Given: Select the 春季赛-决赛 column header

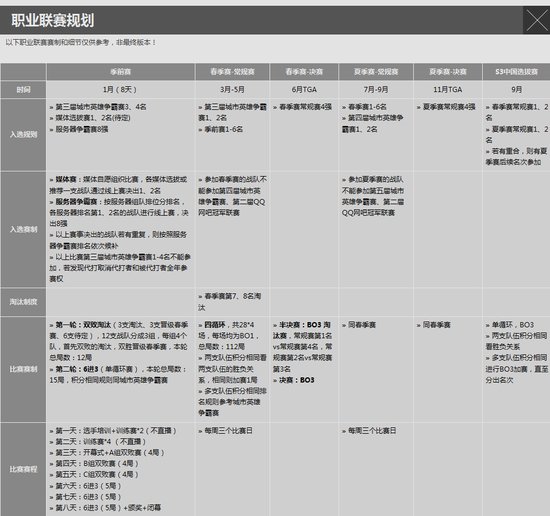Looking at the screenshot, I should (x=304, y=72).
